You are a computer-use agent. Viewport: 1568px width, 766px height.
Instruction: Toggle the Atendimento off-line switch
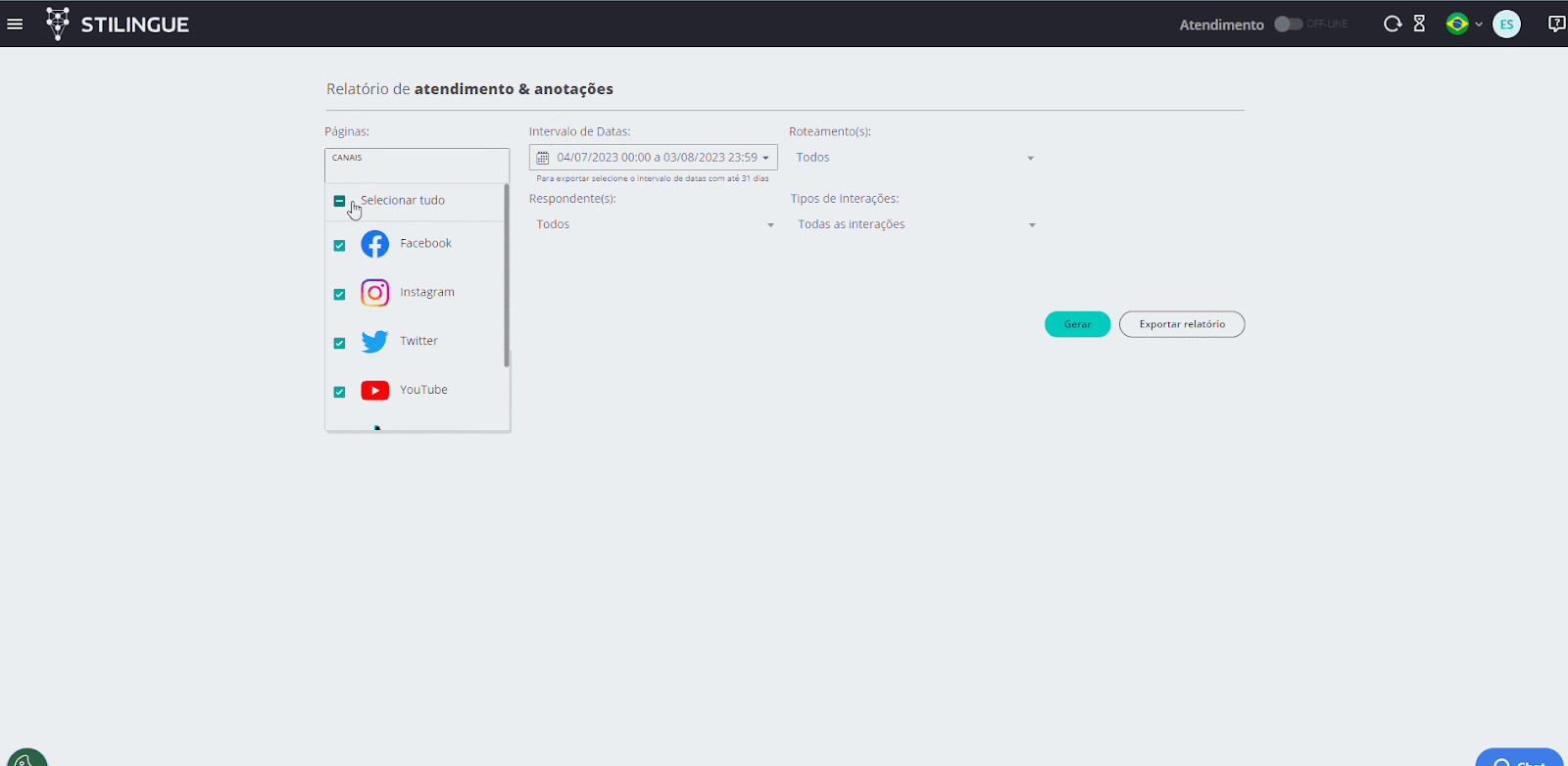click(1289, 24)
